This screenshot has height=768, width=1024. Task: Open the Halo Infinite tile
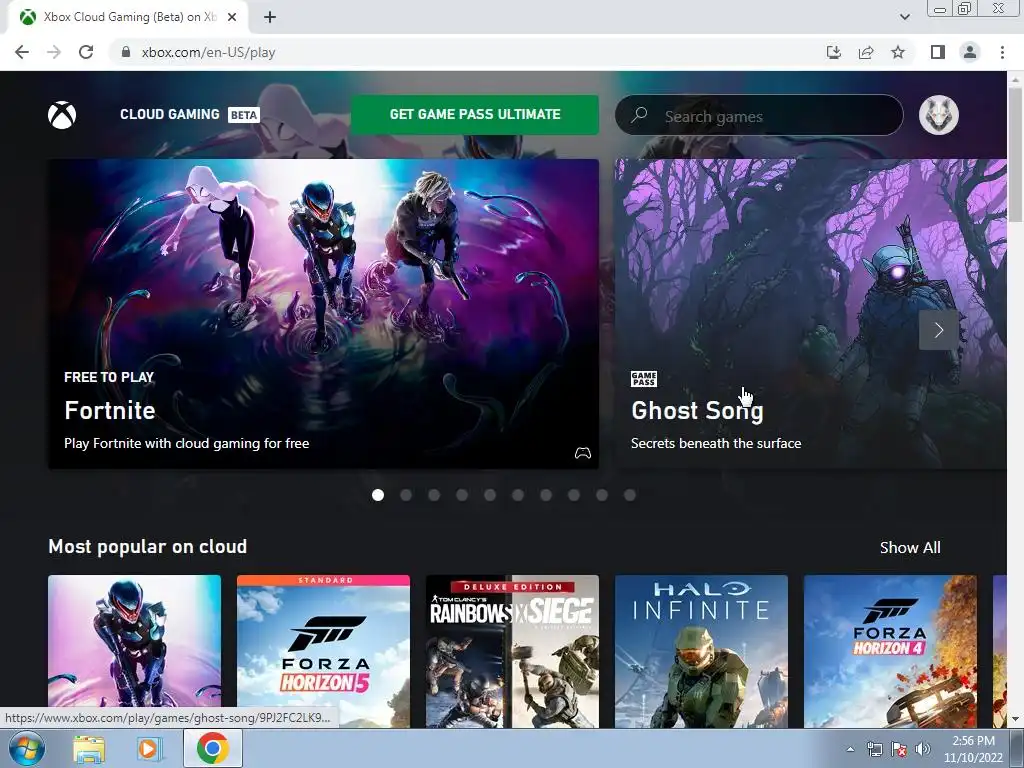pos(701,651)
